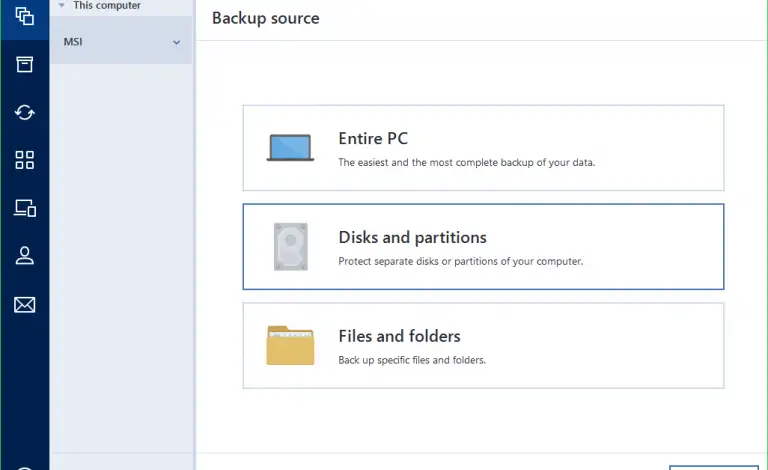The height and width of the screenshot is (470, 768).
Task: Open the Account person icon in sidebar
Action: (24, 256)
